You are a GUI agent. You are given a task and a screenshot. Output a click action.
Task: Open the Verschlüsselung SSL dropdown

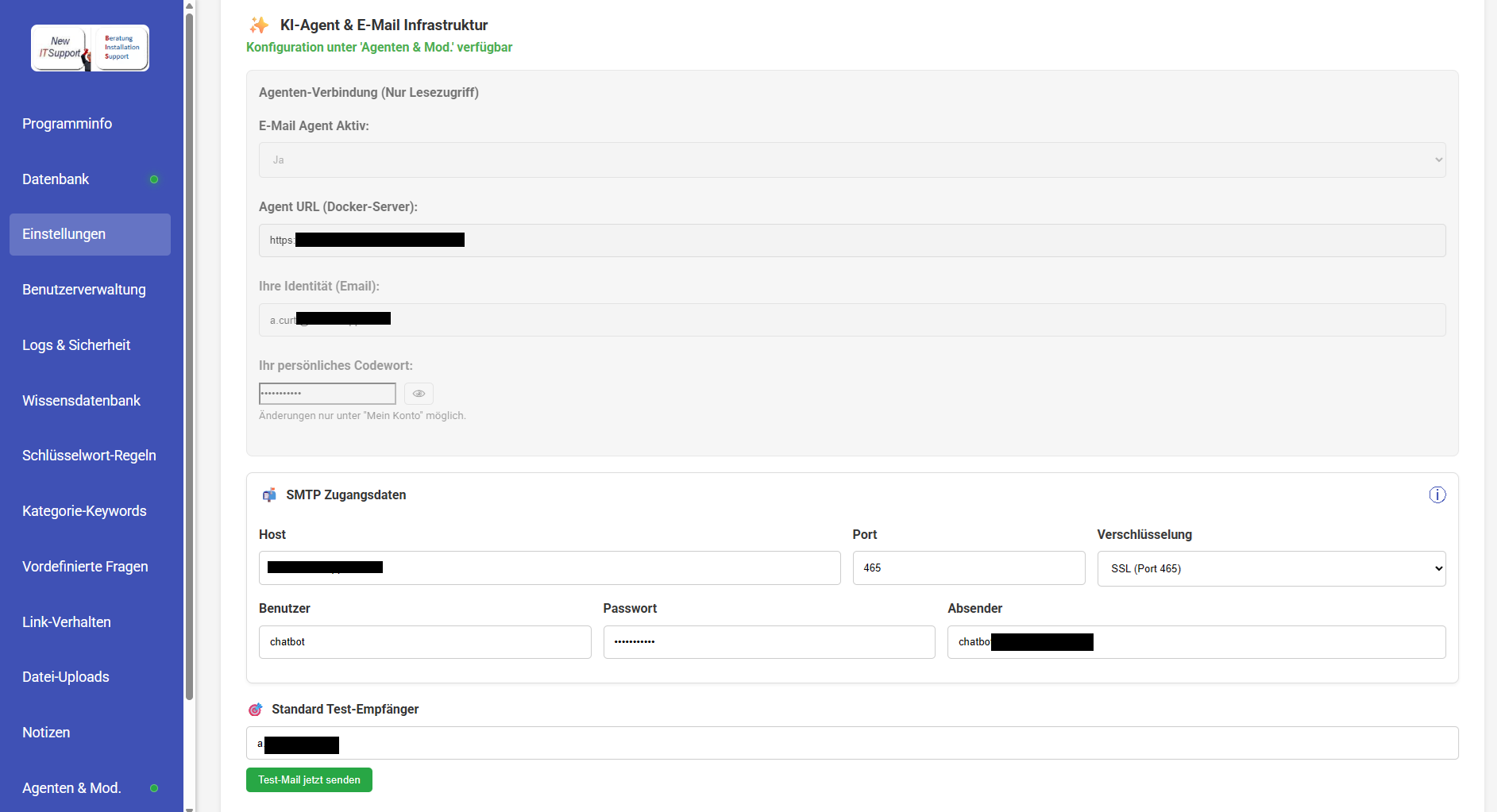click(x=1271, y=568)
